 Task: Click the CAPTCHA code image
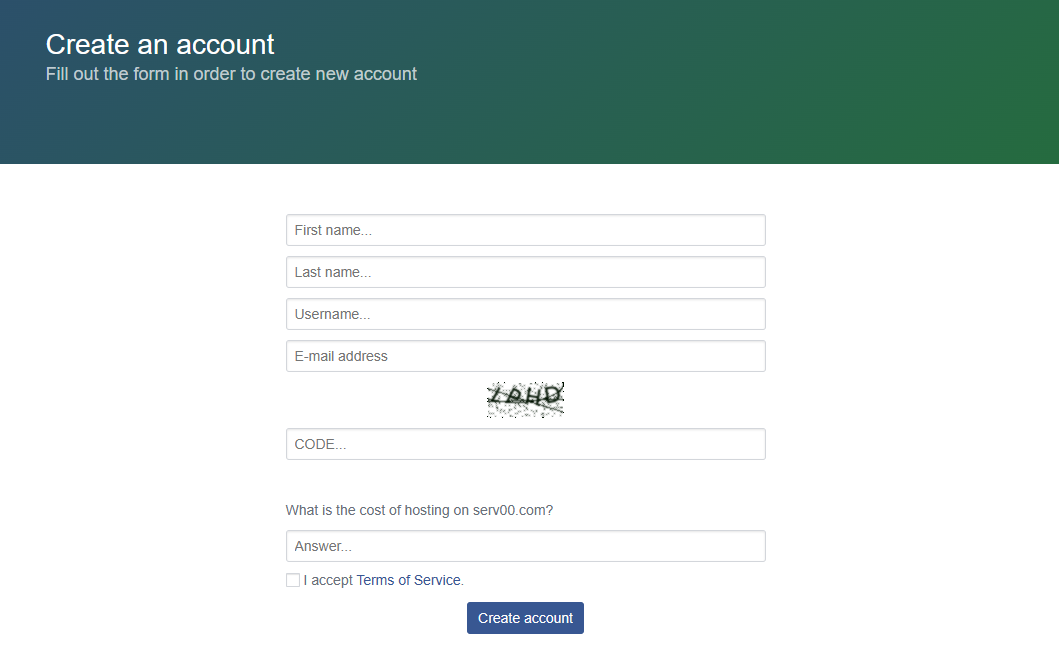point(525,399)
